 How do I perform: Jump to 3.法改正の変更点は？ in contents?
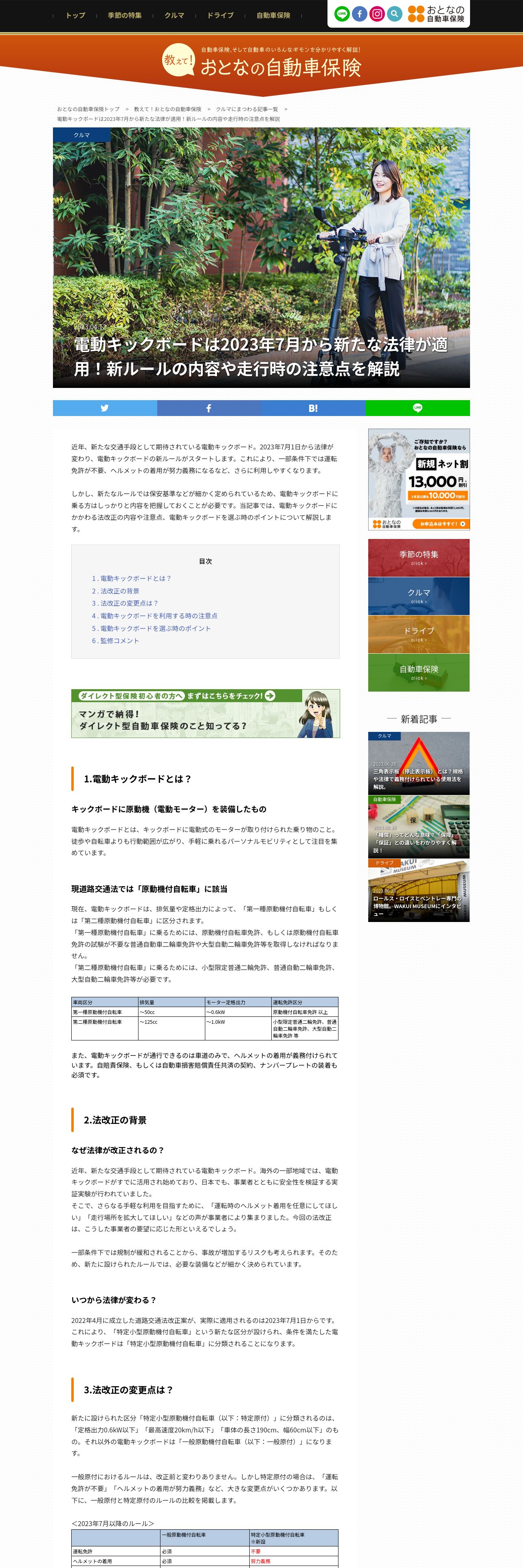125,603
